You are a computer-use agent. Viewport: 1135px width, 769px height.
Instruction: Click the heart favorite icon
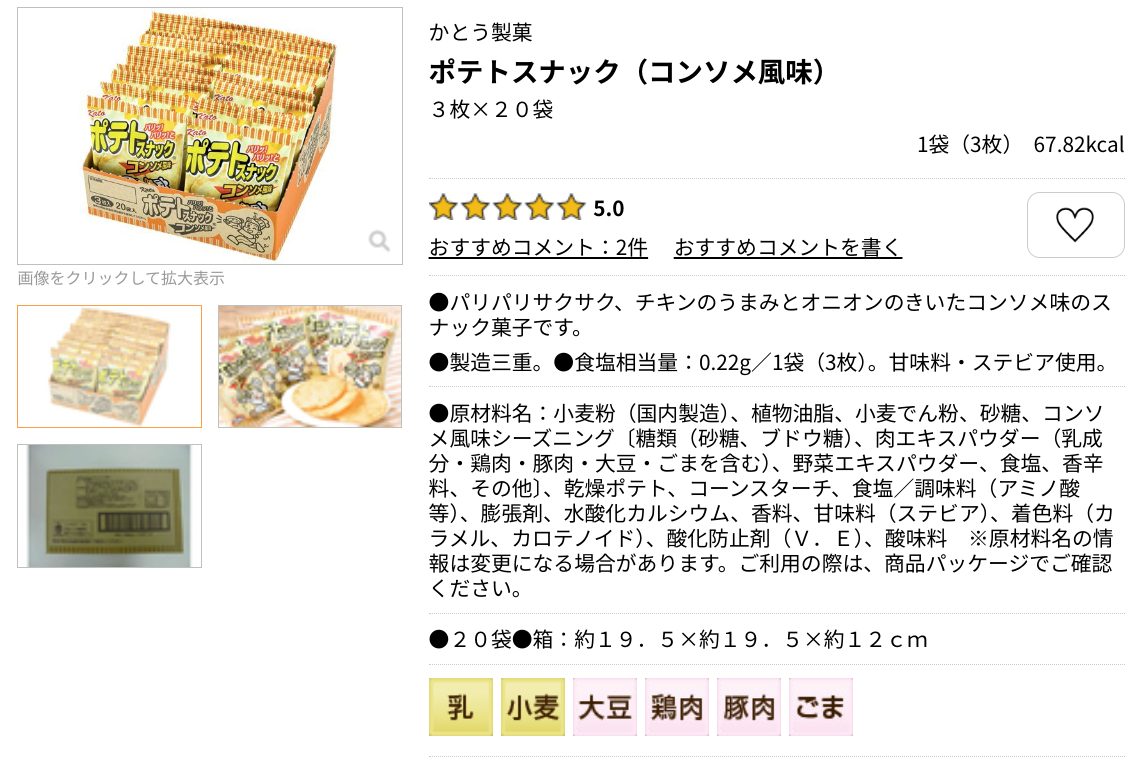pos(1075,224)
